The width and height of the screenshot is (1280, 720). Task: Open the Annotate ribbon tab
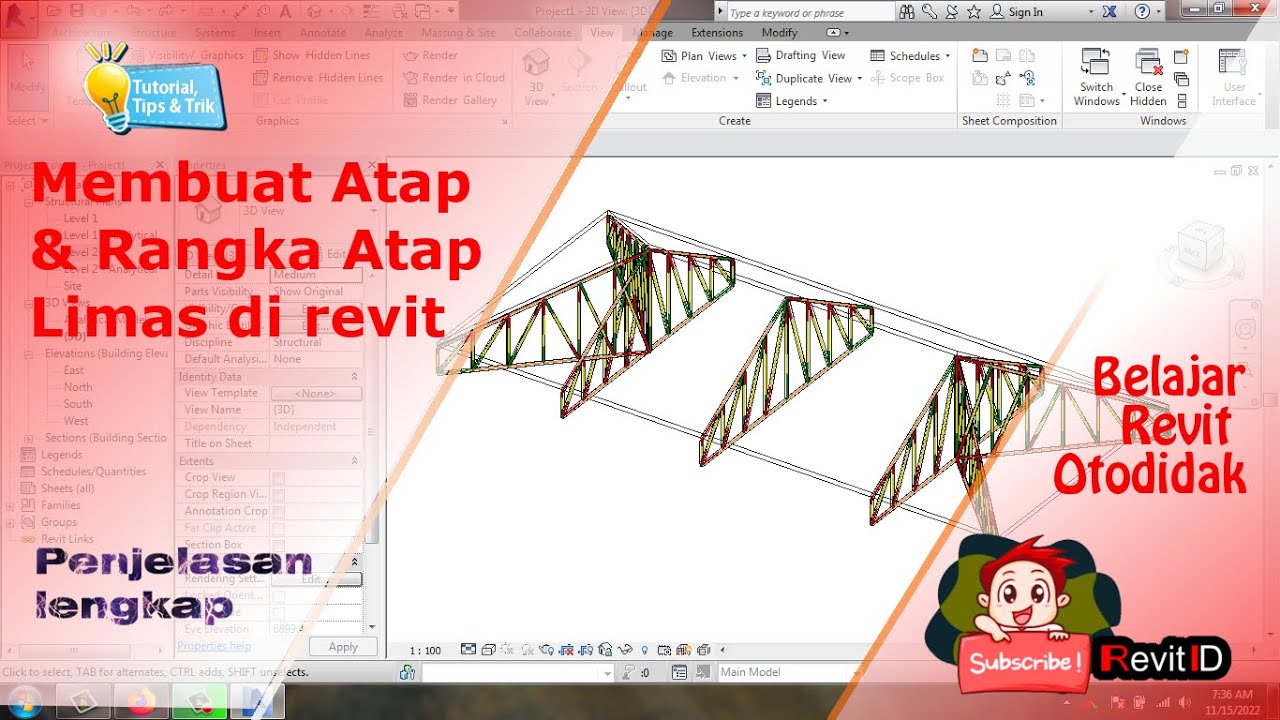tap(322, 33)
